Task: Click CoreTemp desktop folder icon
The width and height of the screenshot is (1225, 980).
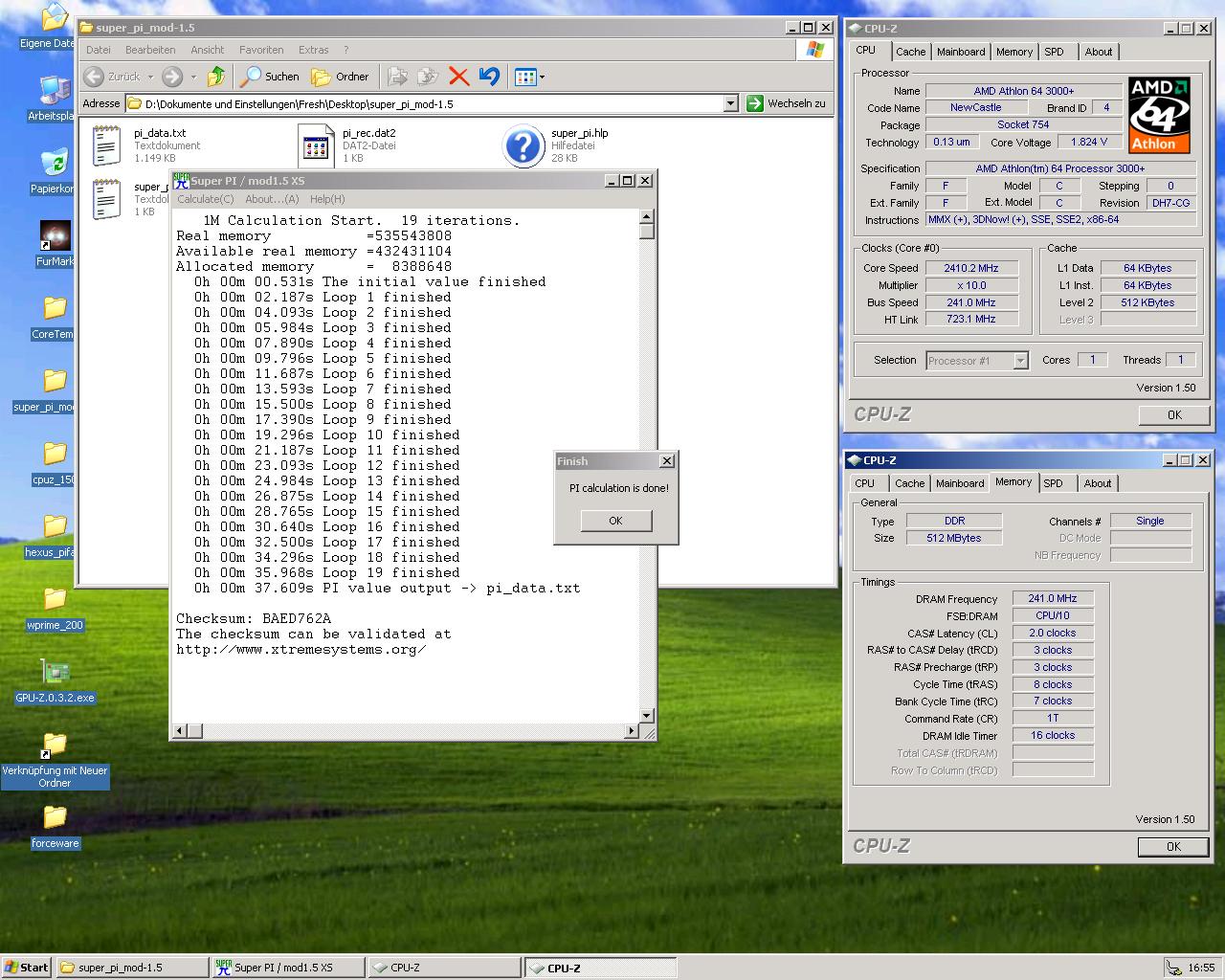Action: 55,308
